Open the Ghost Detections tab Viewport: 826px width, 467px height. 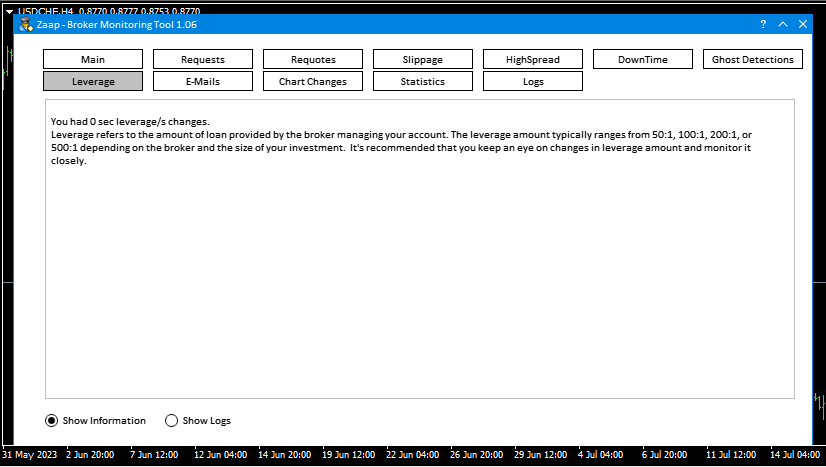click(753, 59)
